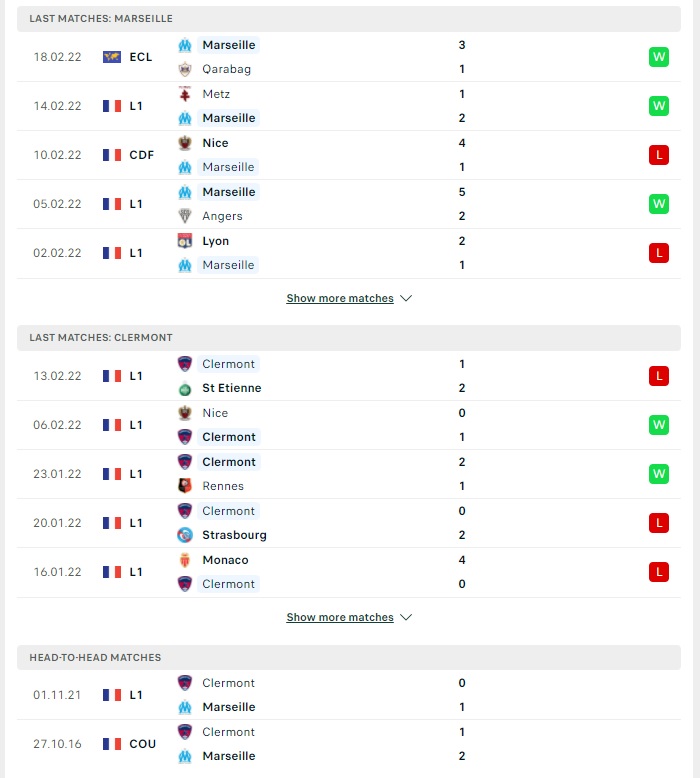Click the red L badge for Monaco vs Clermont
This screenshot has height=778, width=700.
click(658, 572)
